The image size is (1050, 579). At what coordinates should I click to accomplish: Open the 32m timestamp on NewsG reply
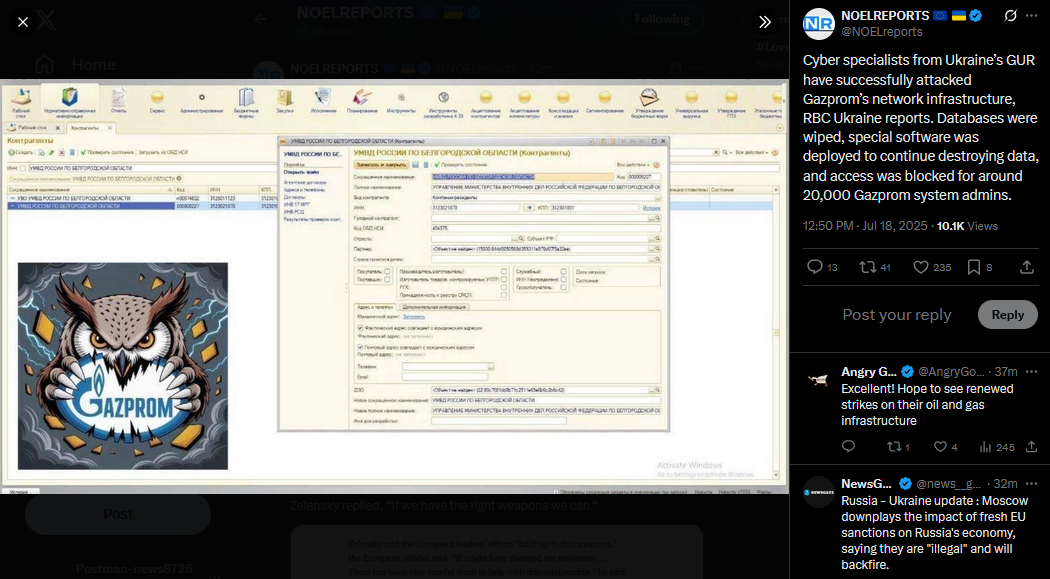coord(1006,483)
